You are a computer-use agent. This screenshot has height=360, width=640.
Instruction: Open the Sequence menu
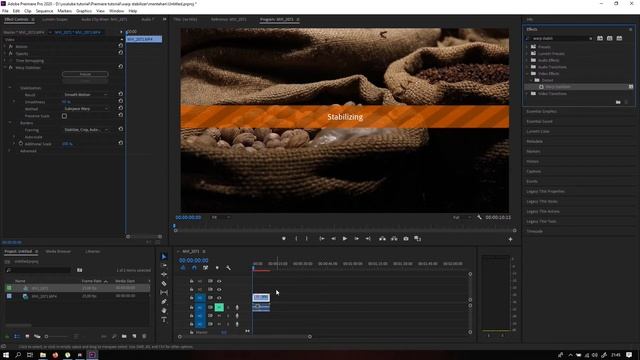pos(44,11)
